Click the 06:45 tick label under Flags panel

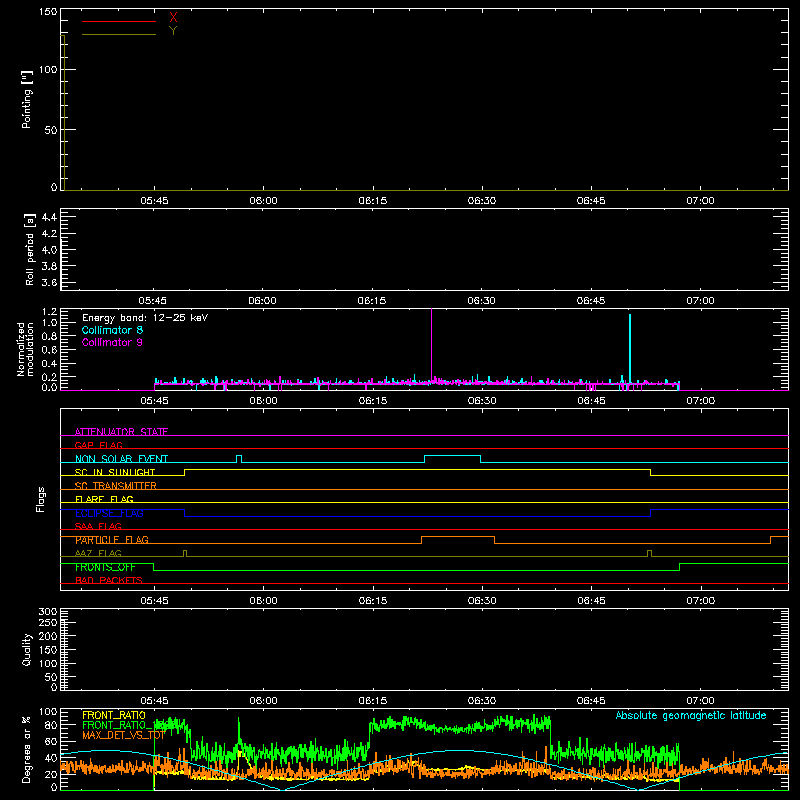[591, 601]
